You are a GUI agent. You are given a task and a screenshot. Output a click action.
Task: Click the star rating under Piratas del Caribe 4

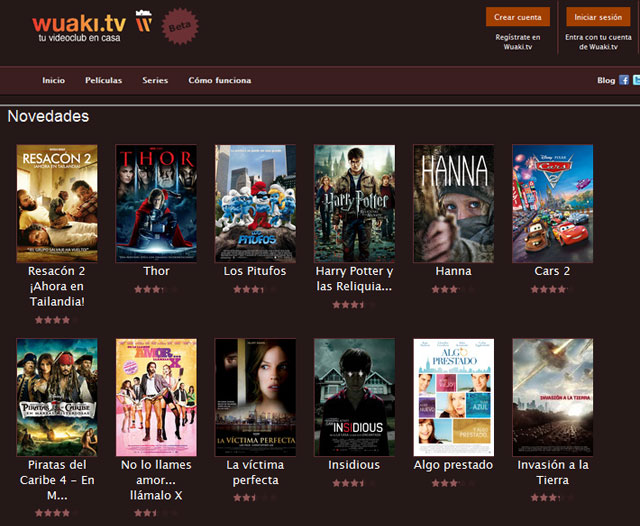pyautogui.click(x=57, y=513)
